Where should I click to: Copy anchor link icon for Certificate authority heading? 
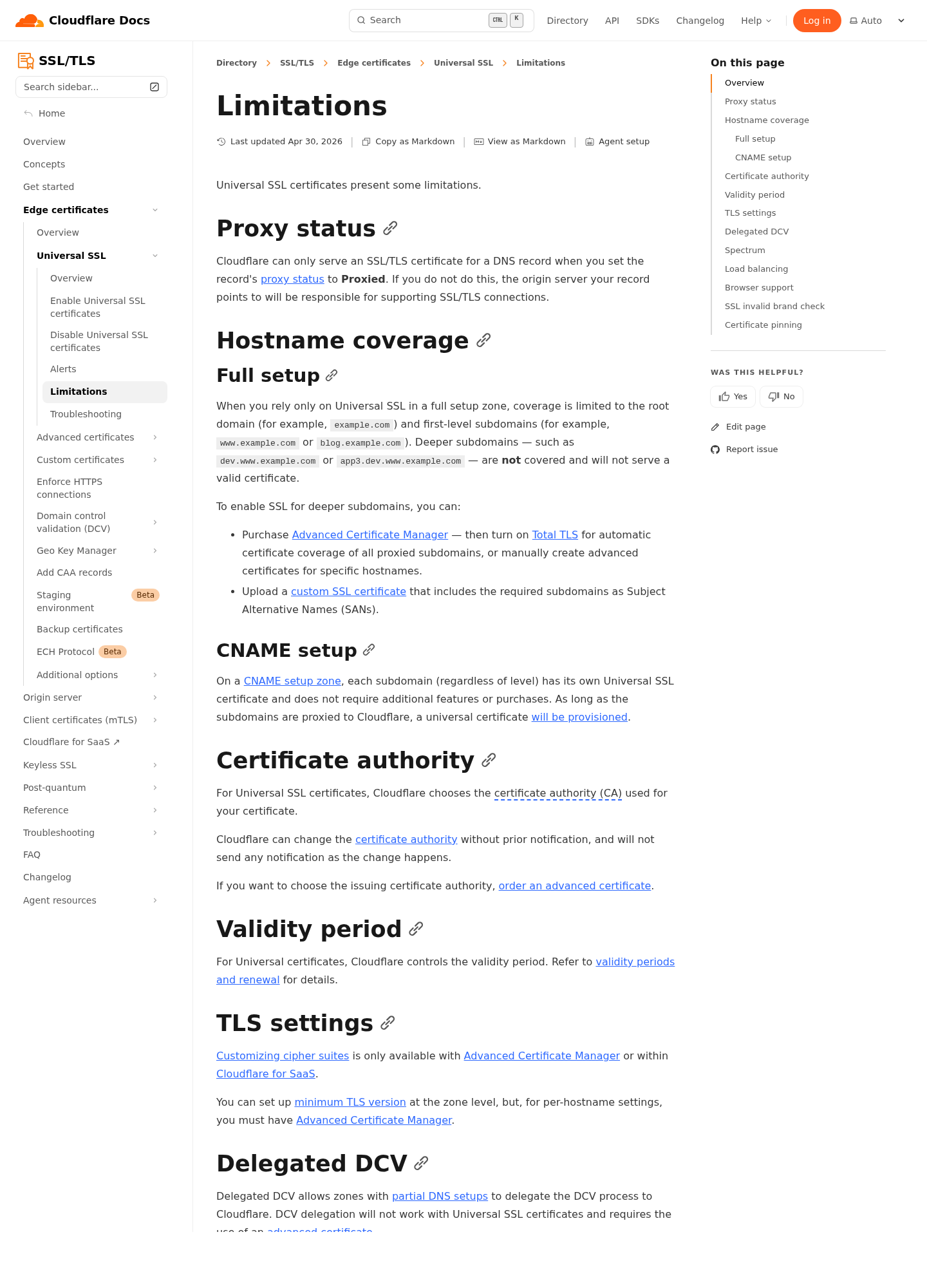489,760
